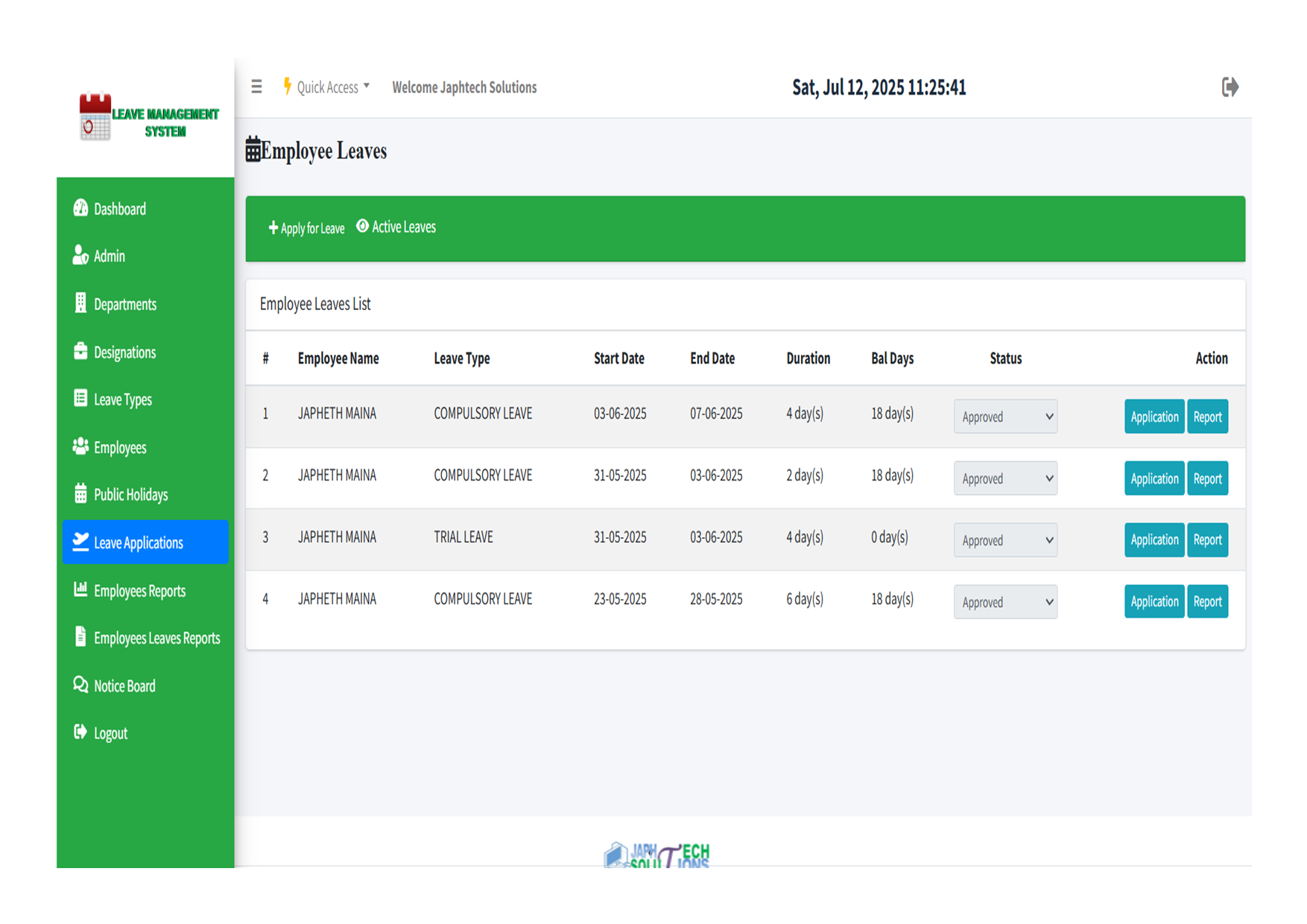Click the Employees Reports chart icon
Image resolution: width=1307 pixels, height=924 pixels.
pyautogui.click(x=80, y=589)
